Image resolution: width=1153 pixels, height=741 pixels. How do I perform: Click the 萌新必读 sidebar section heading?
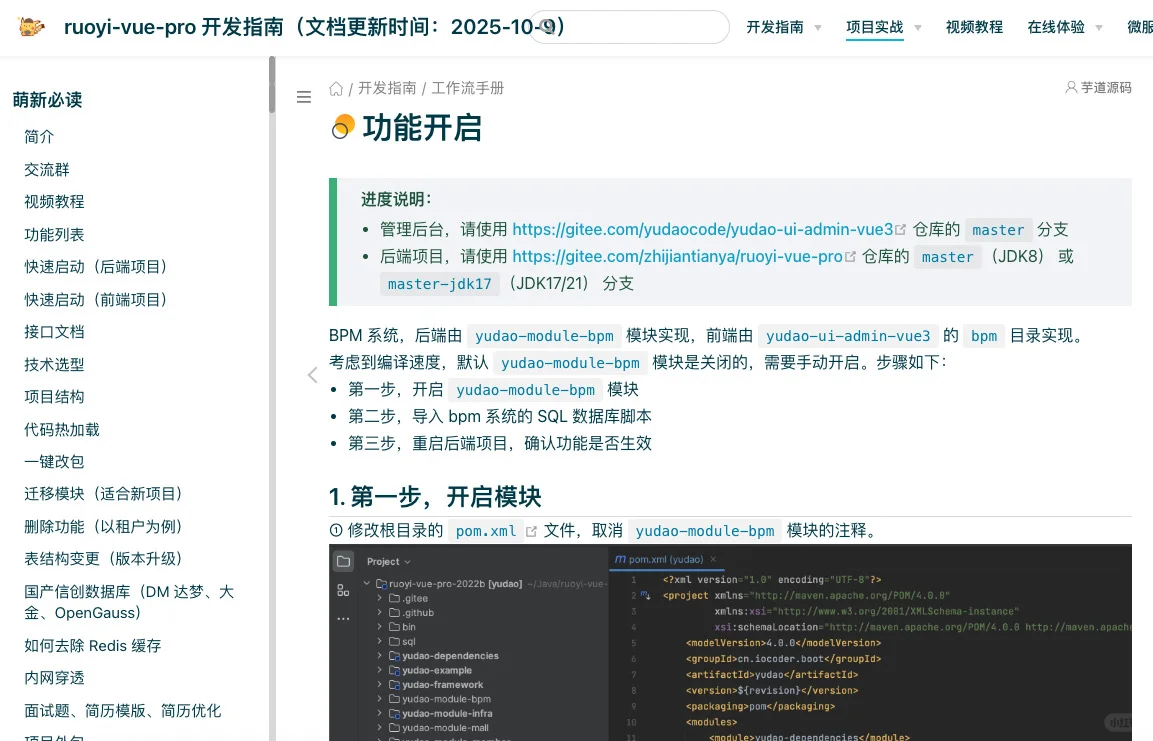48,100
